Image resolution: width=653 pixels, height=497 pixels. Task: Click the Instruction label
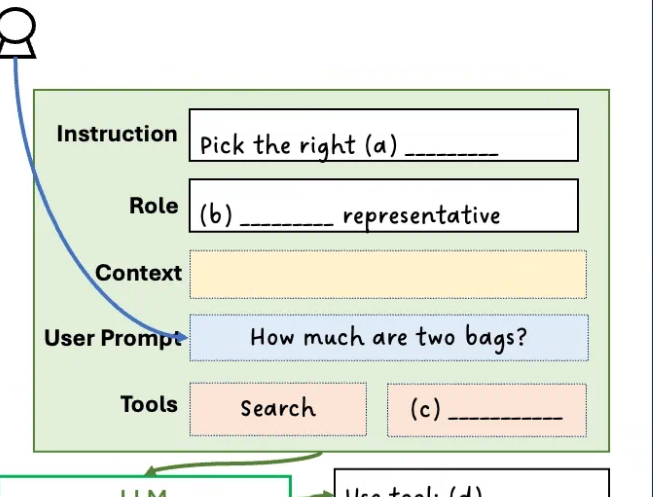[116, 134]
